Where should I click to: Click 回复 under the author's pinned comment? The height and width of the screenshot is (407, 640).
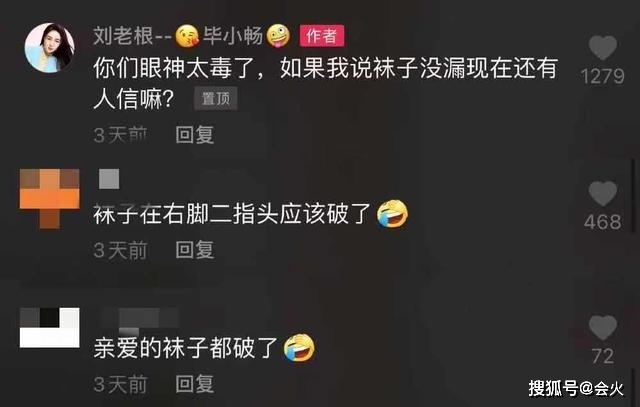[195, 134]
